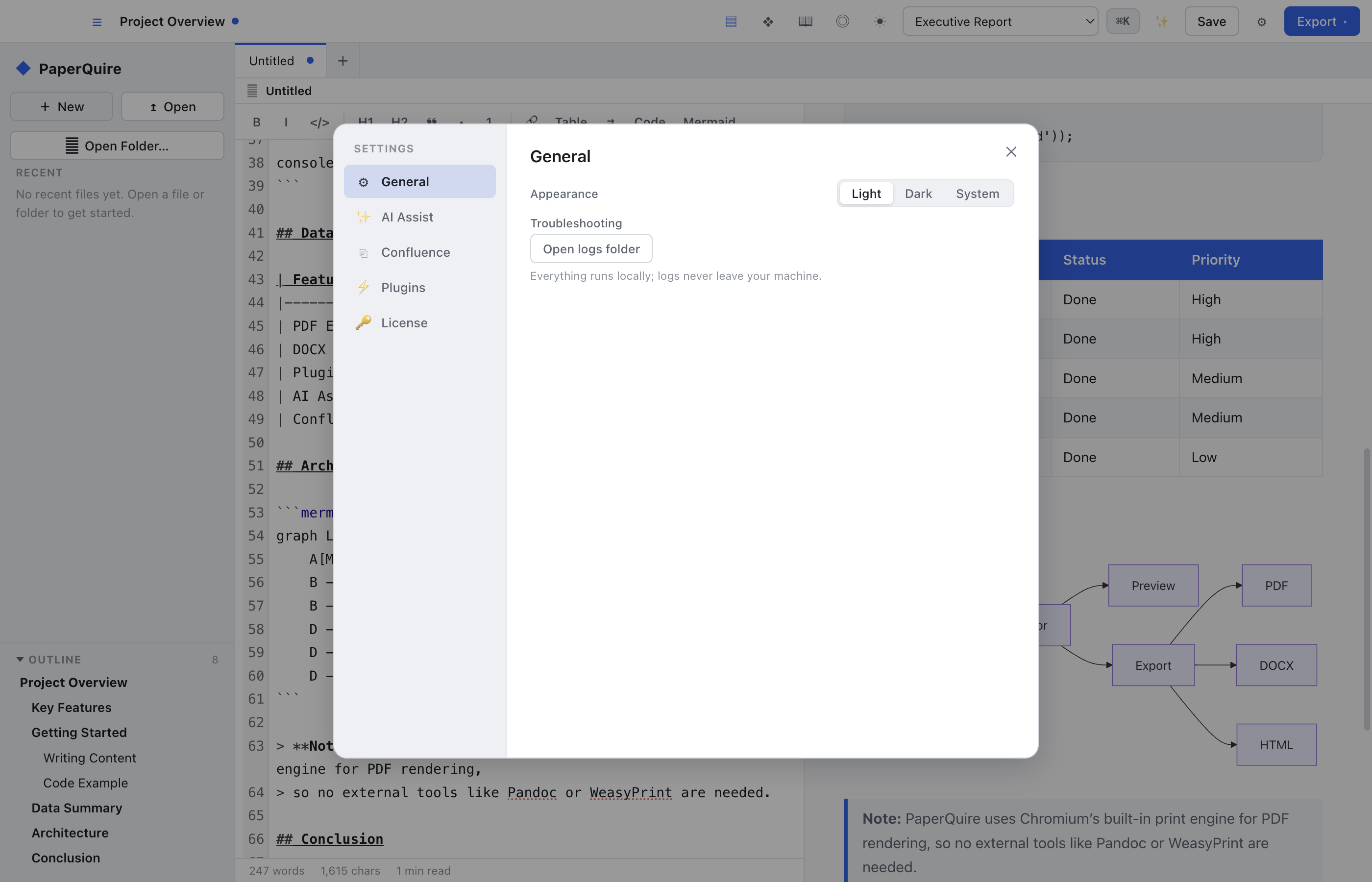Click the preview pane vertical scrollbar
The height and width of the screenshot is (882, 1372).
1367,589
